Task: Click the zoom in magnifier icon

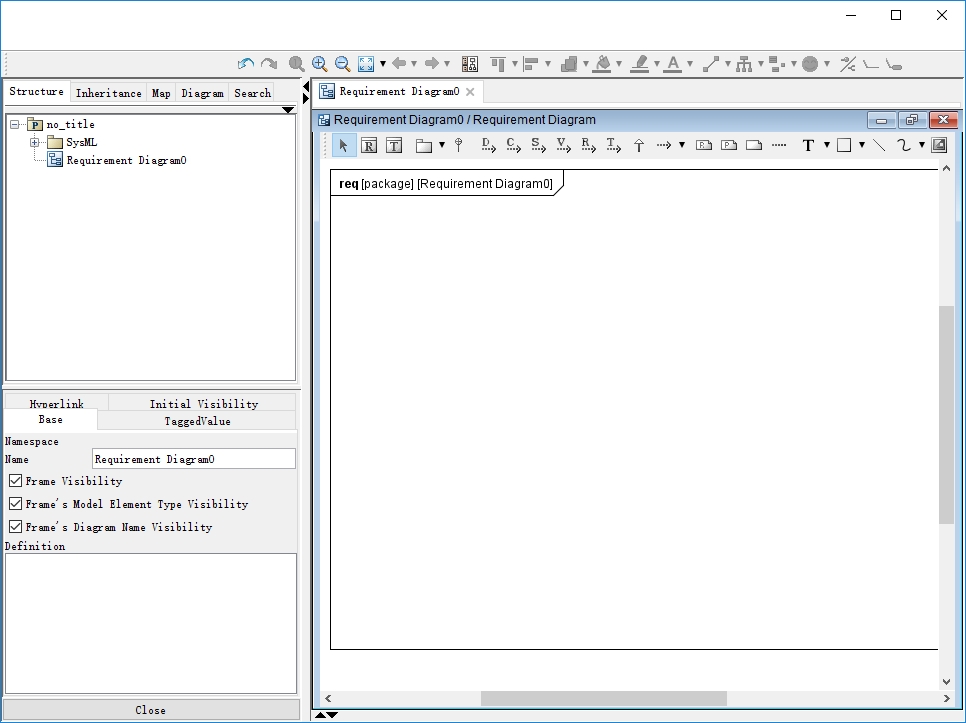Action: 320,64
